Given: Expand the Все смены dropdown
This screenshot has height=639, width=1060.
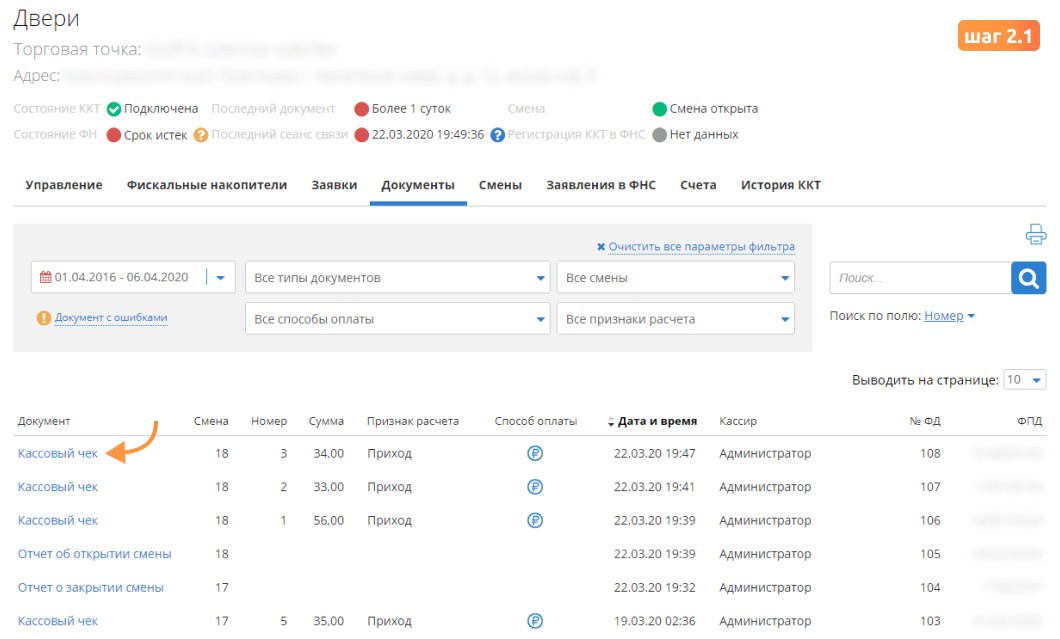Looking at the screenshot, I should pyautogui.click(x=675, y=278).
